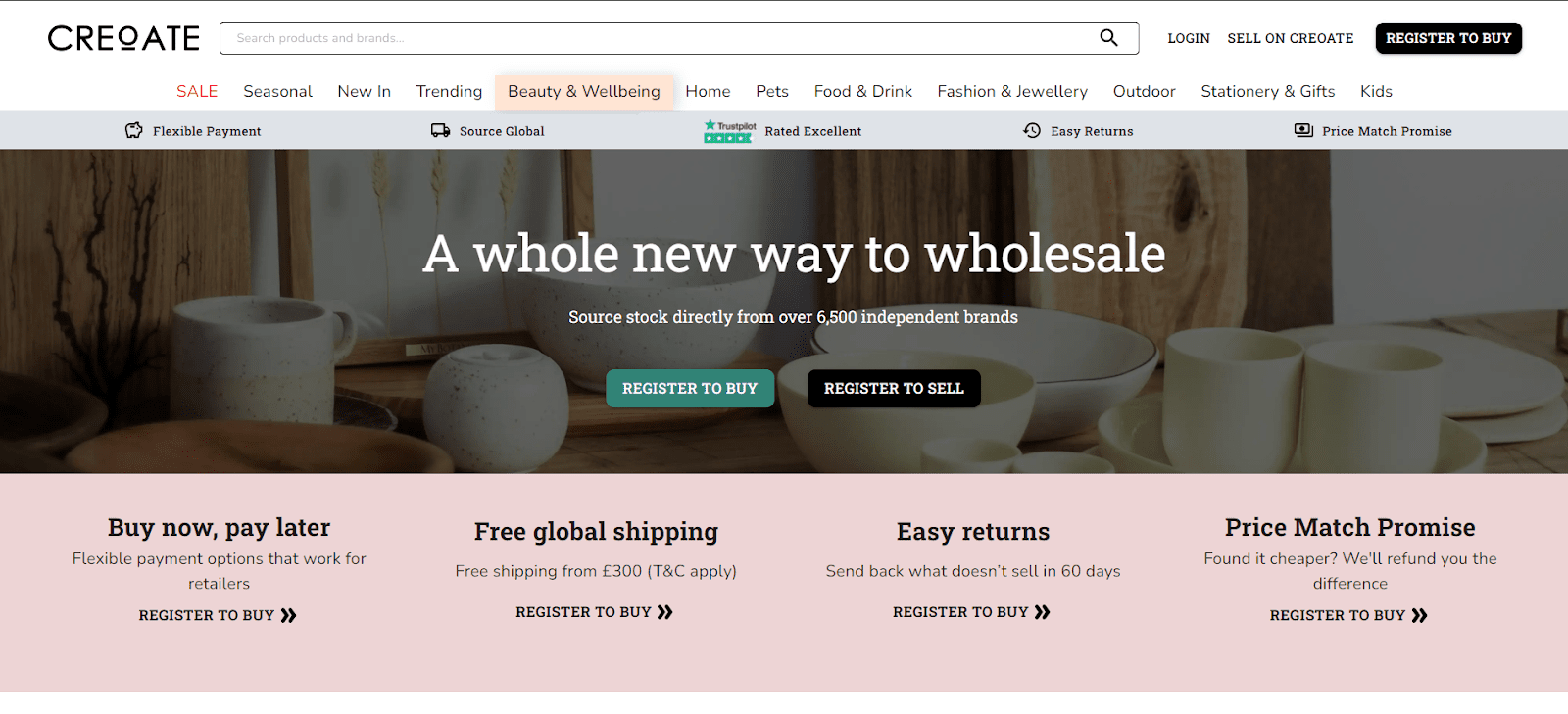The image size is (1568, 714).
Task: Open the Sell on Creoate link
Action: (1291, 38)
